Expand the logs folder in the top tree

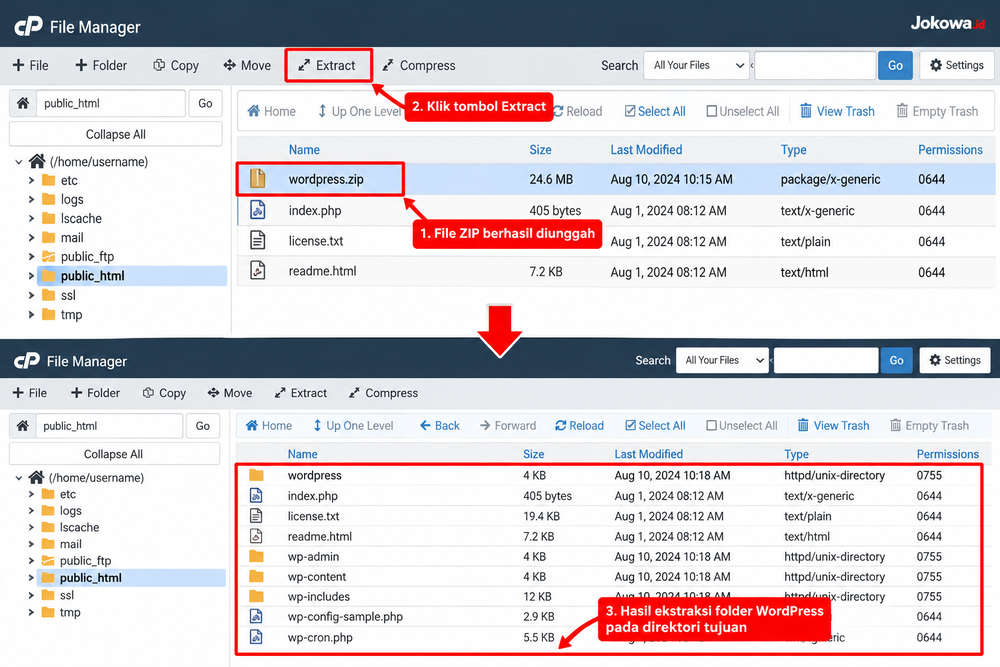(x=31, y=200)
